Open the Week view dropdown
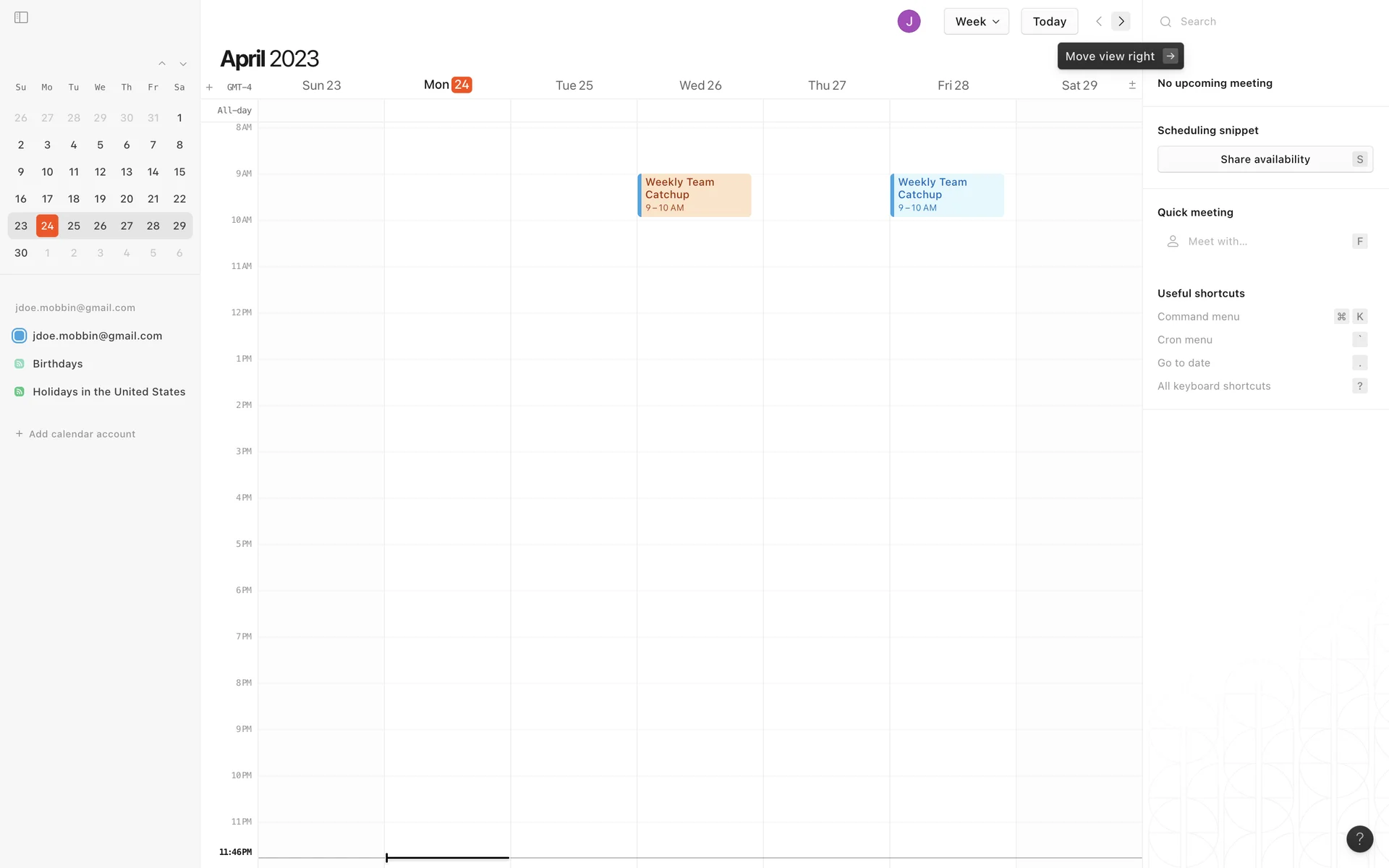This screenshot has width=1389, height=868. pyautogui.click(x=976, y=22)
